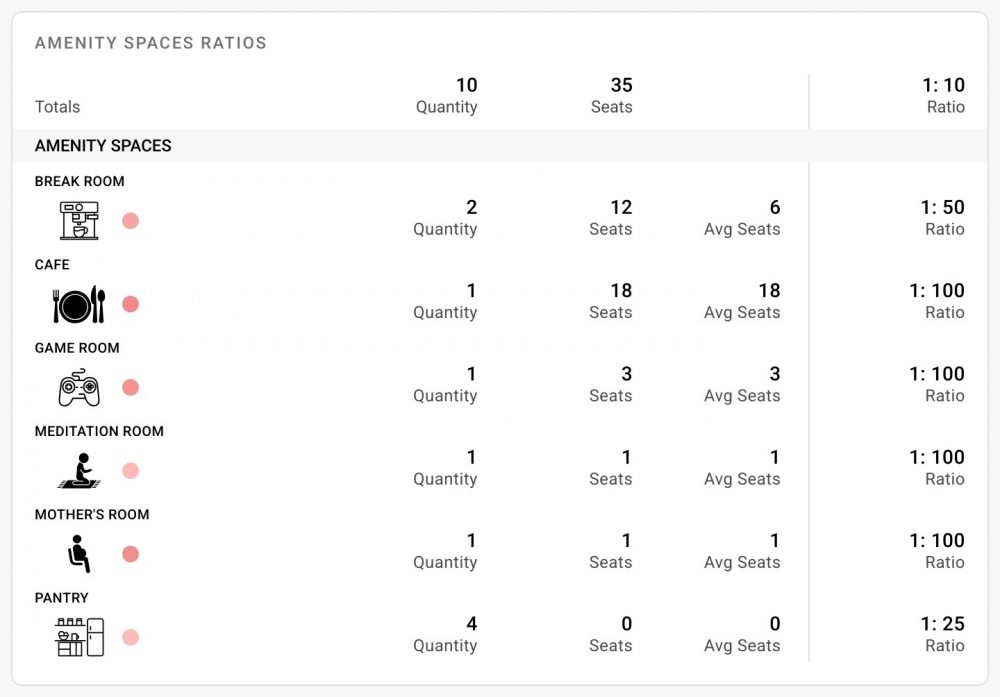Select the color dot next to Game Room
Image resolution: width=1000 pixels, height=697 pixels.
131,387
